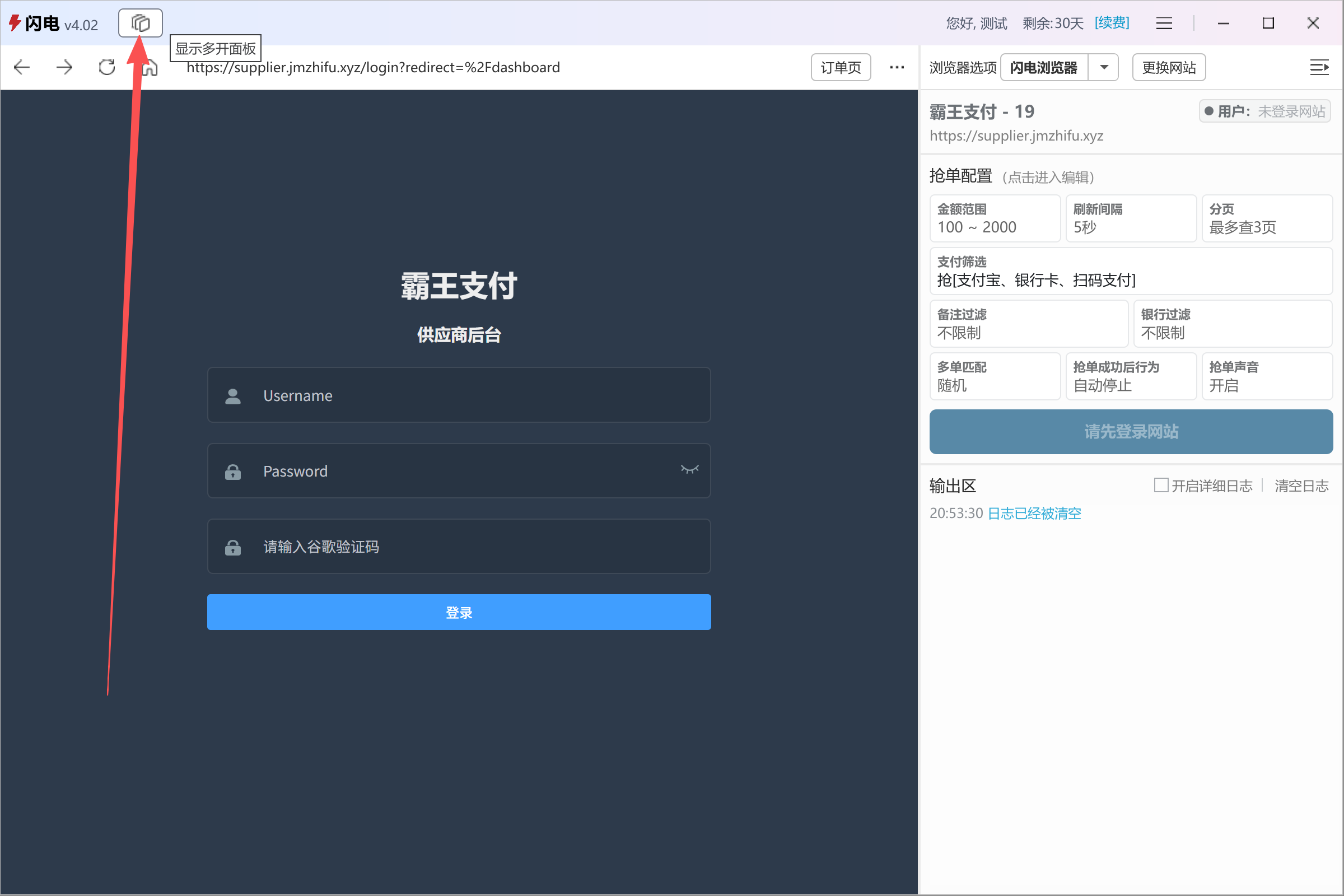Reload the page with refresh icon

[107, 67]
